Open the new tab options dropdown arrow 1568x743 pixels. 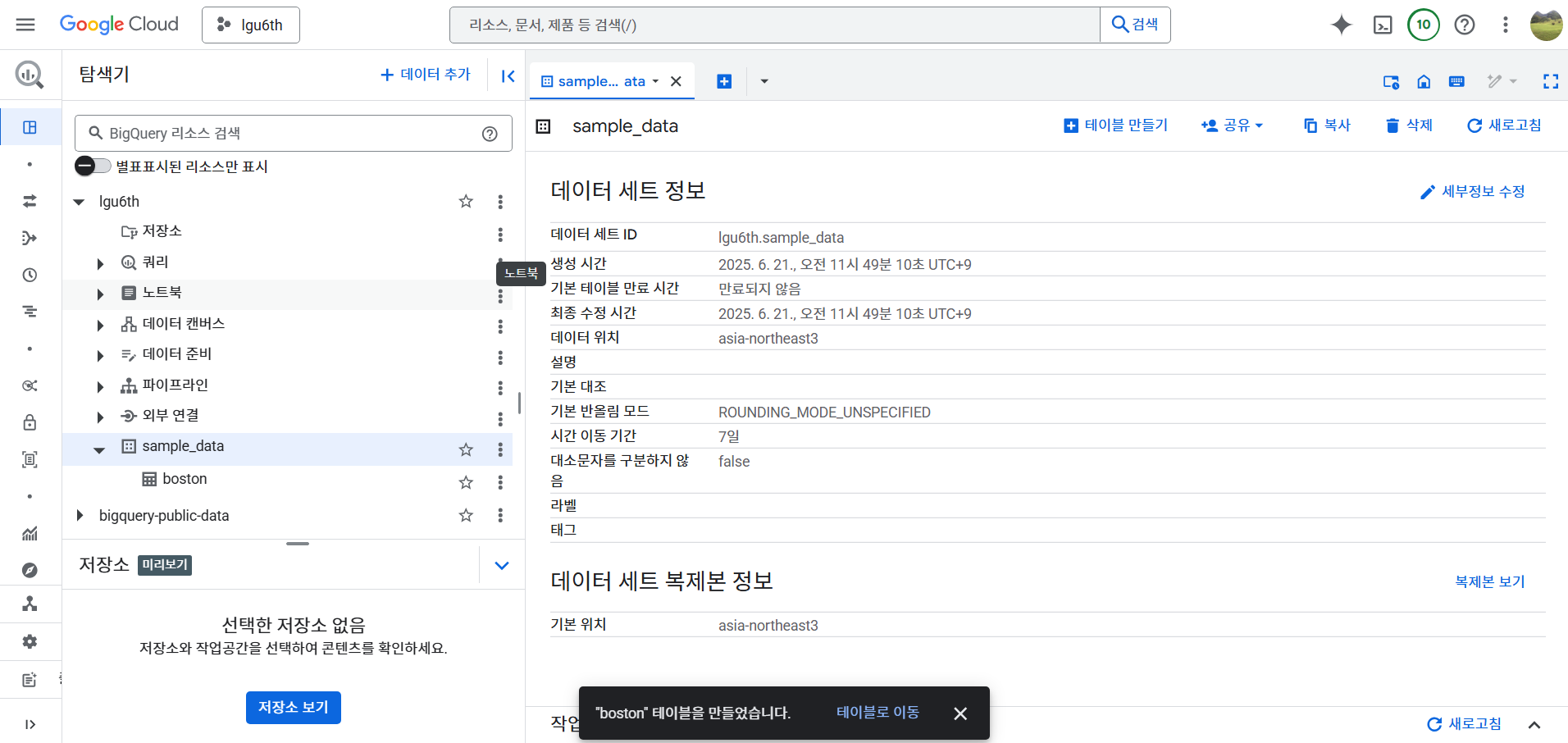(764, 81)
